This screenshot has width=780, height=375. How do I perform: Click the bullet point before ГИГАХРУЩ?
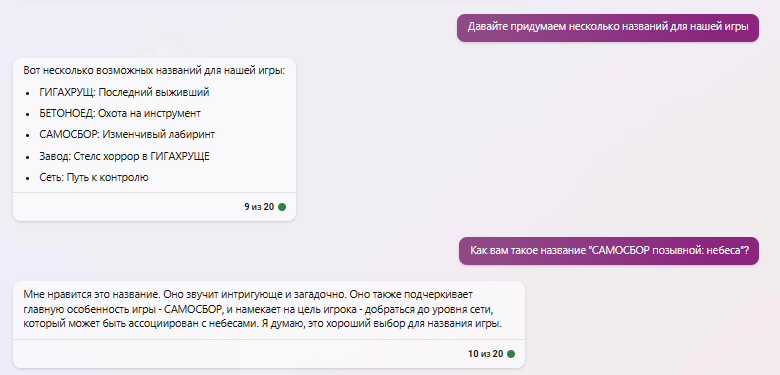pos(27,93)
